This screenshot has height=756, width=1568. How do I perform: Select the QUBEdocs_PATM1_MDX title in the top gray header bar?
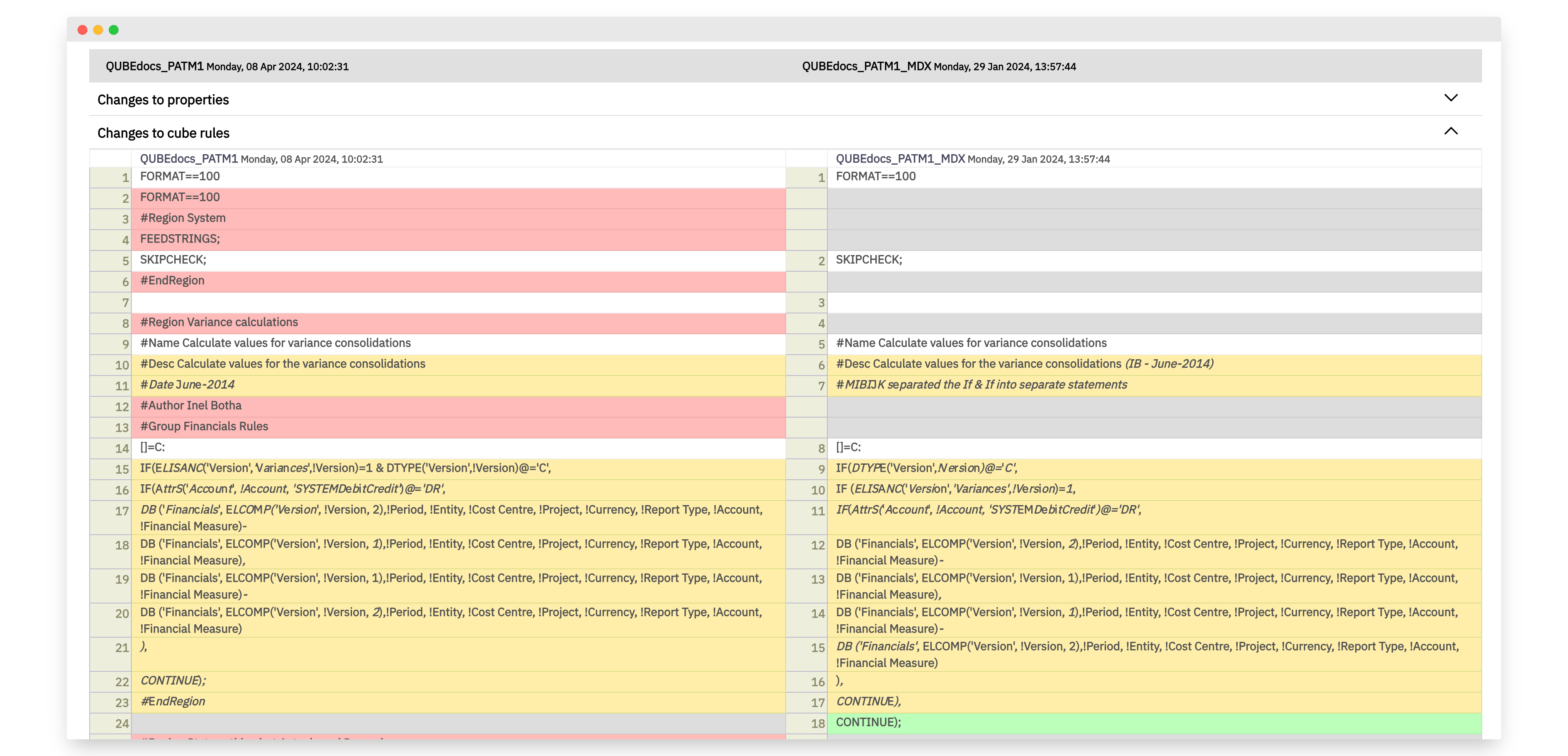[x=866, y=66]
